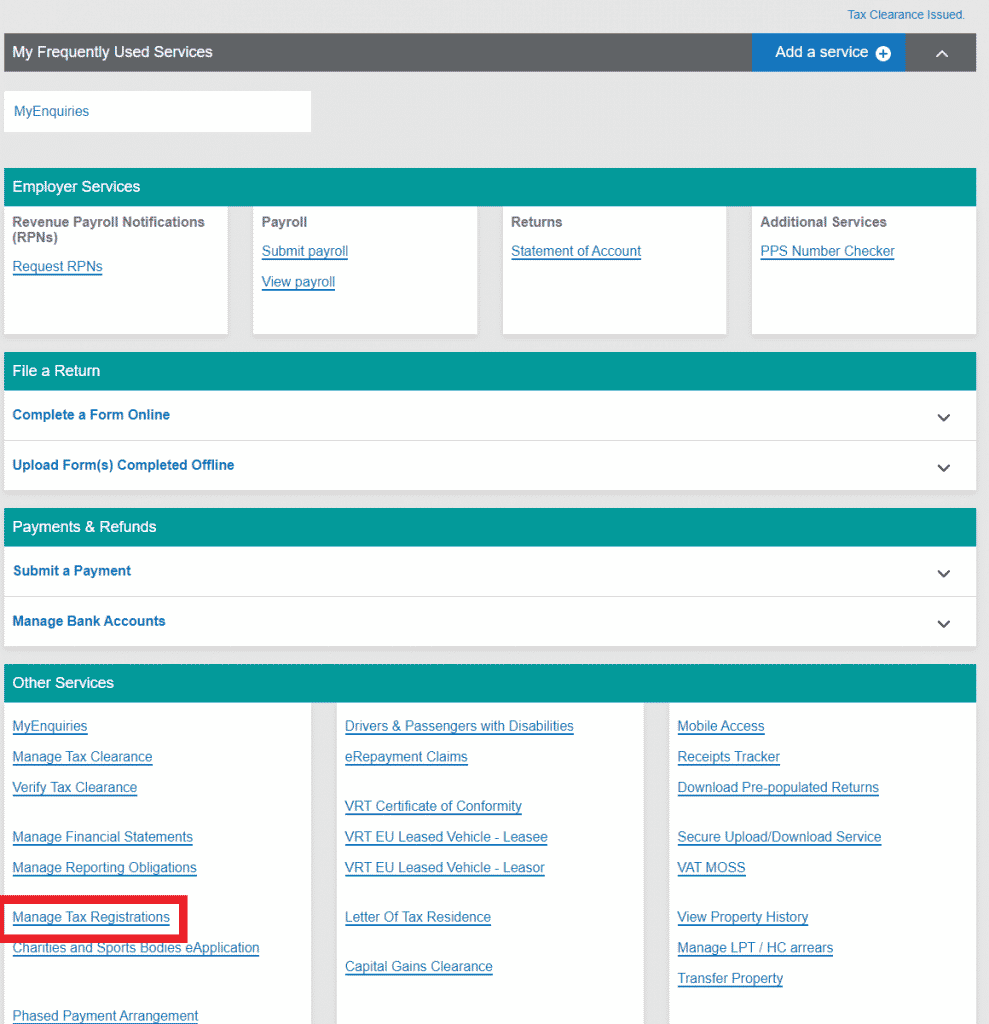The image size is (989, 1024).
Task: Open Statement of Account under Returns
Action: point(576,252)
